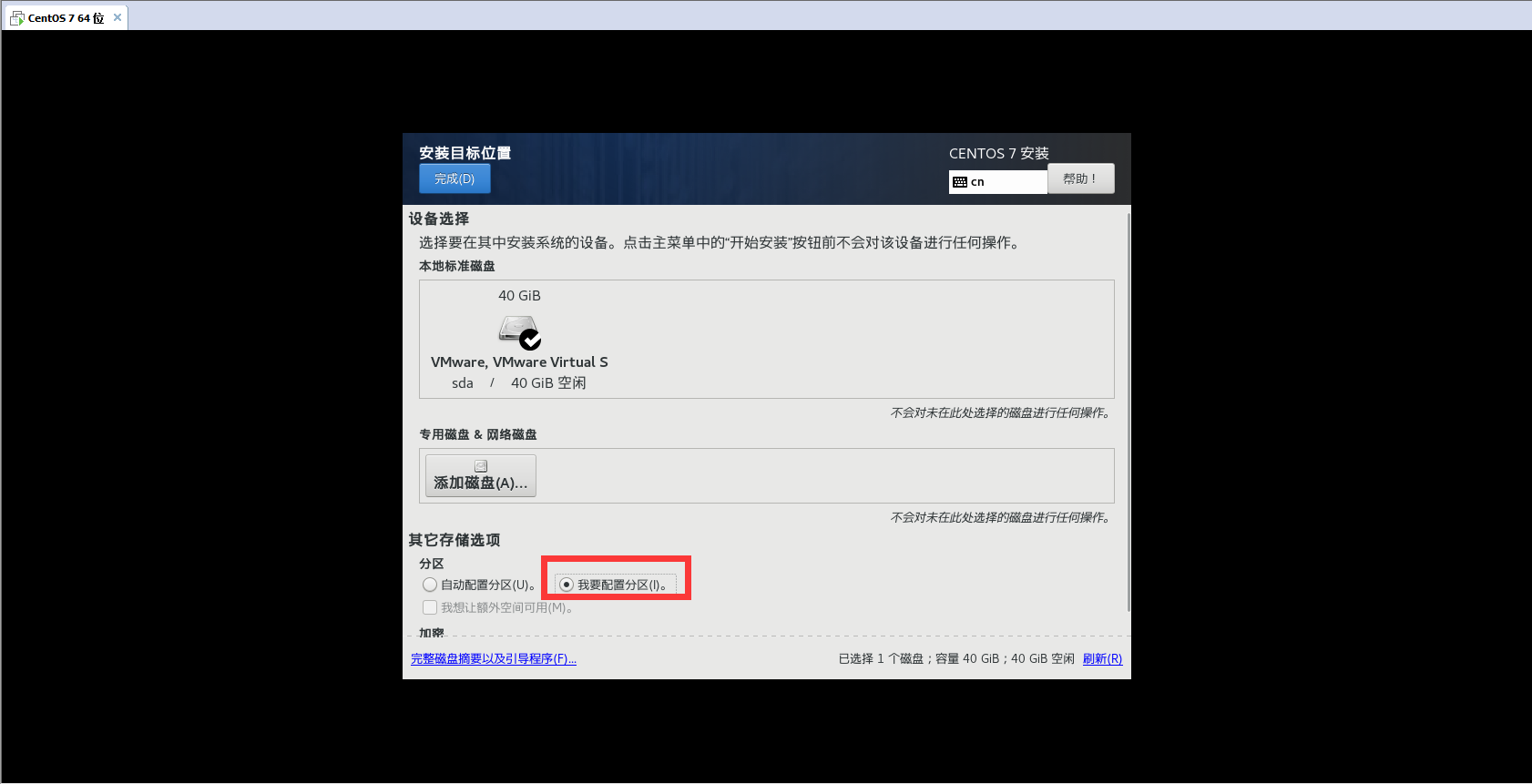This screenshot has width=1532, height=784.
Task: Switch to the CentOS 7 64位 tab
Action: (66, 17)
